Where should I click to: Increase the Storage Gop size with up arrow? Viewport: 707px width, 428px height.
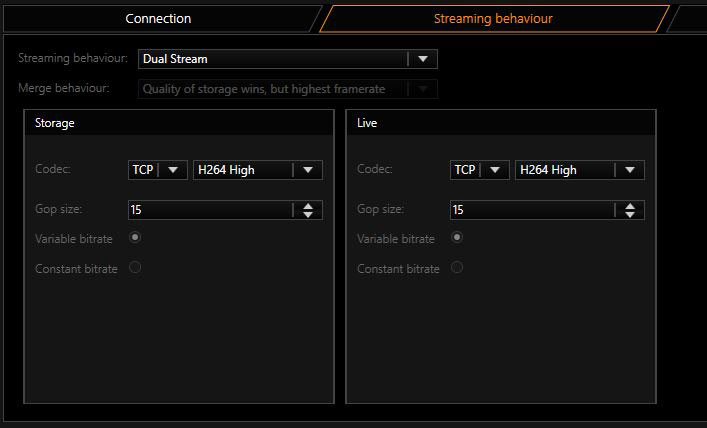(308, 206)
